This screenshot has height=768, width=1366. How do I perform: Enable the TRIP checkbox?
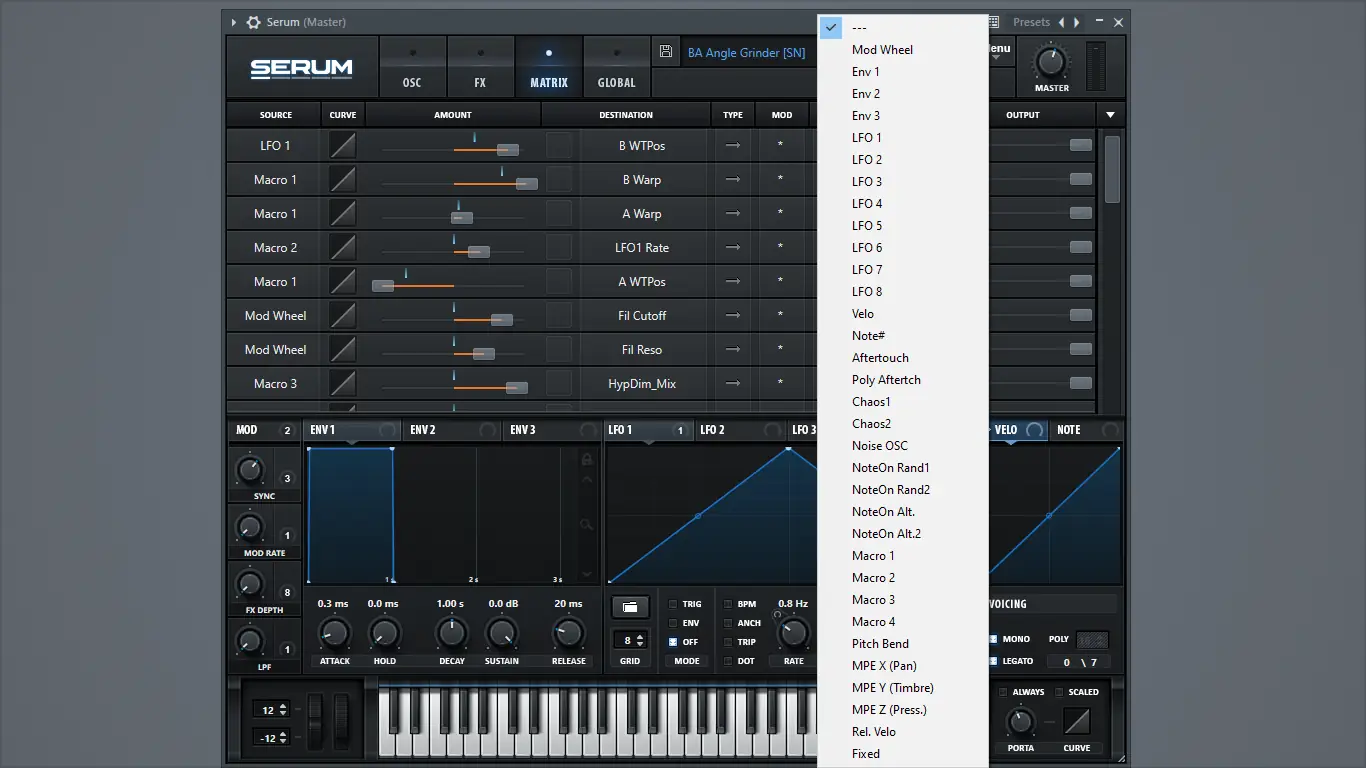(x=728, y=642)
